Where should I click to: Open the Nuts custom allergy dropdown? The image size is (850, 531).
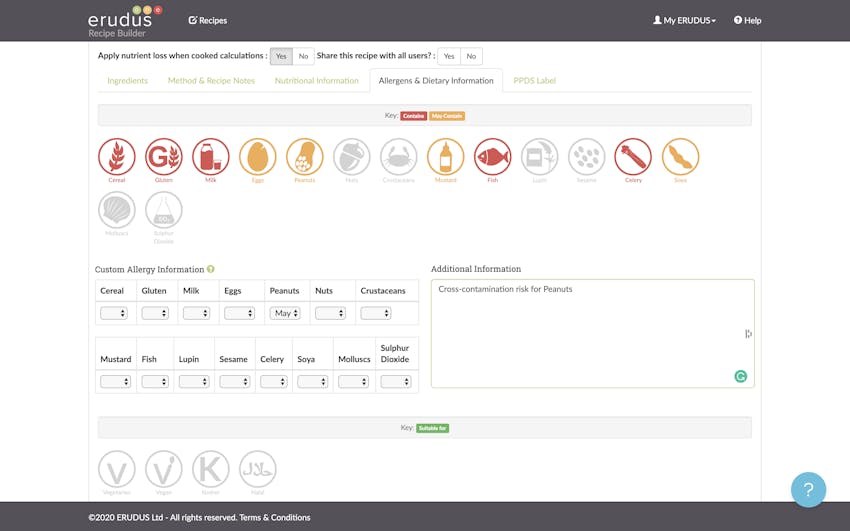pyautogui.click(x=330, y=313)
